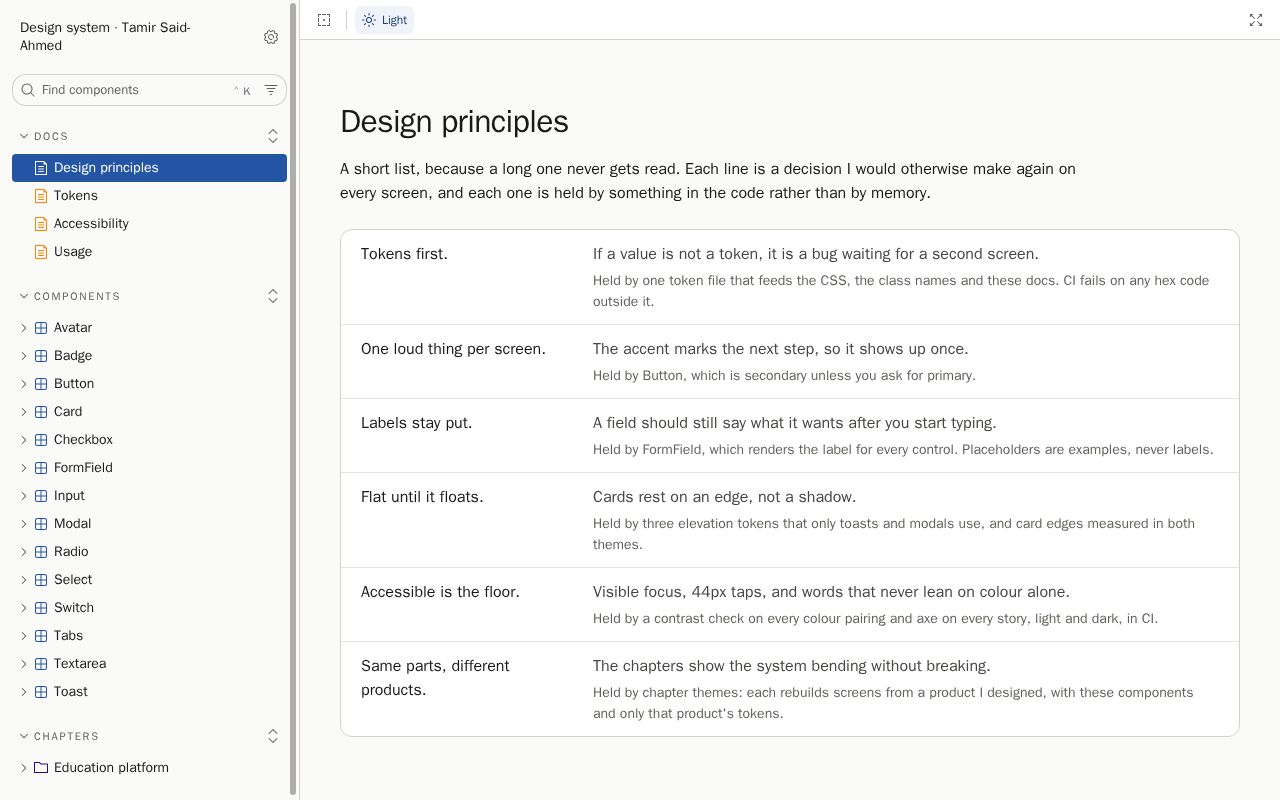Click the component icon beside Toast
Screen dimensions: 1280x800
(41, 692)
